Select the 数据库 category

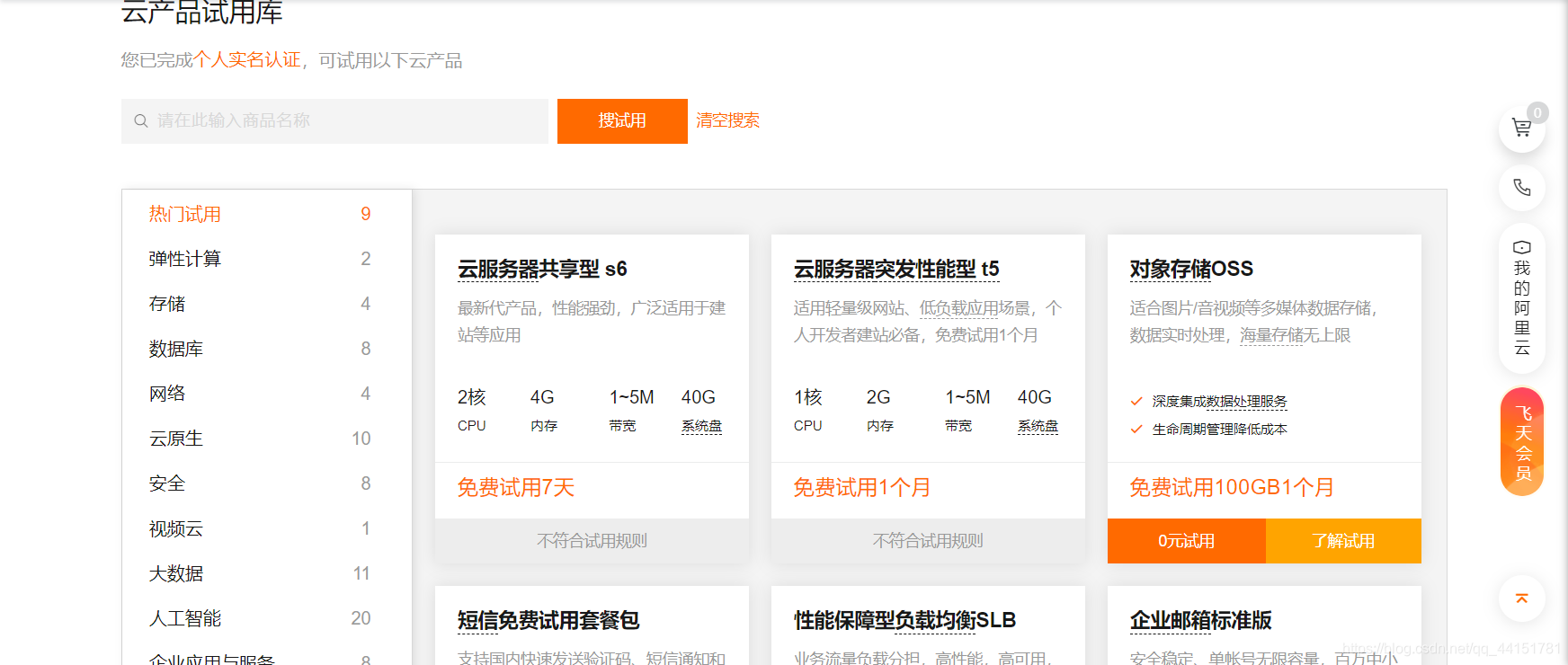point(267,349)
